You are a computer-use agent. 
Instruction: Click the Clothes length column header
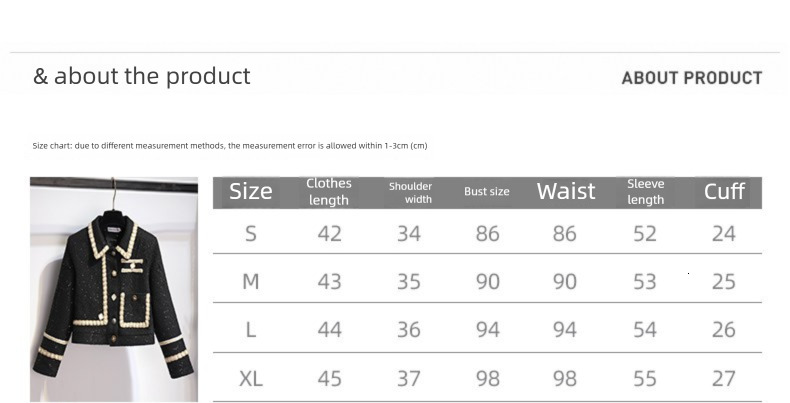point(329,192)
